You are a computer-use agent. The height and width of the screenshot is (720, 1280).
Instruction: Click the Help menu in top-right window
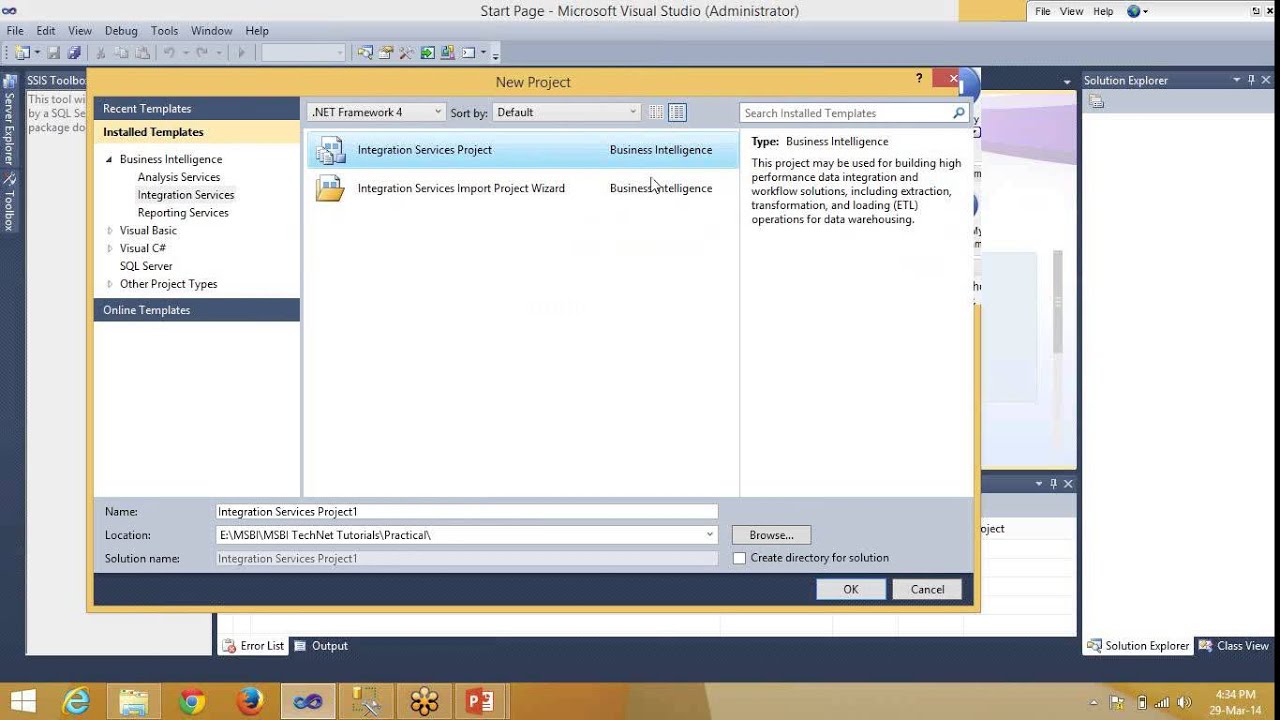1103,11
